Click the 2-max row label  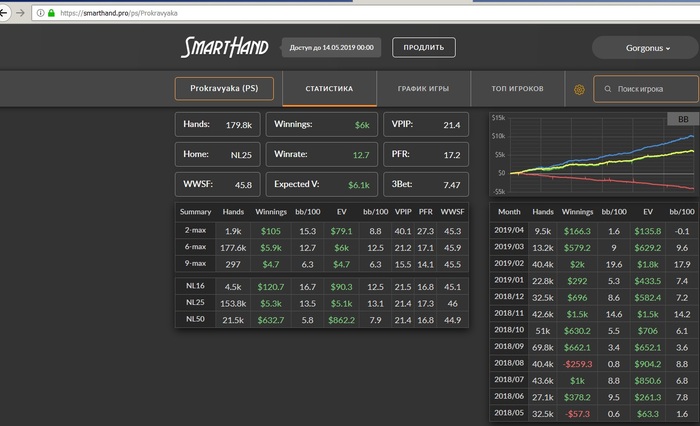point(195,230)
